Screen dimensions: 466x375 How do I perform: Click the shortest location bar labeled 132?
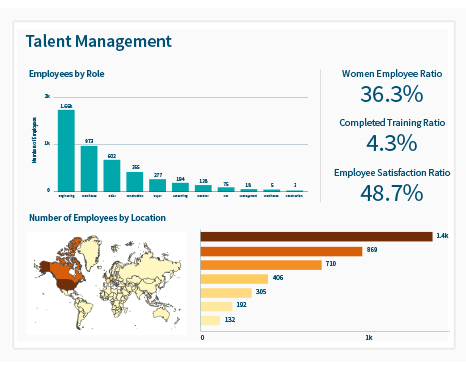tap(210, 320)
